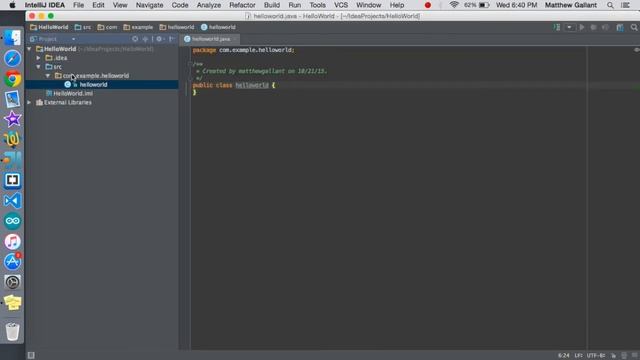Open the File menu

click(x=78, y=5)
